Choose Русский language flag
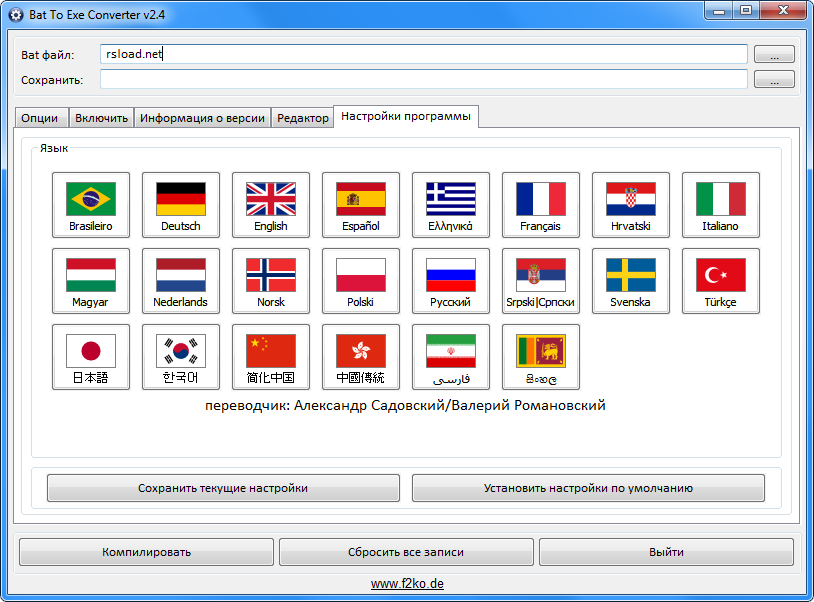 [451, 281]
